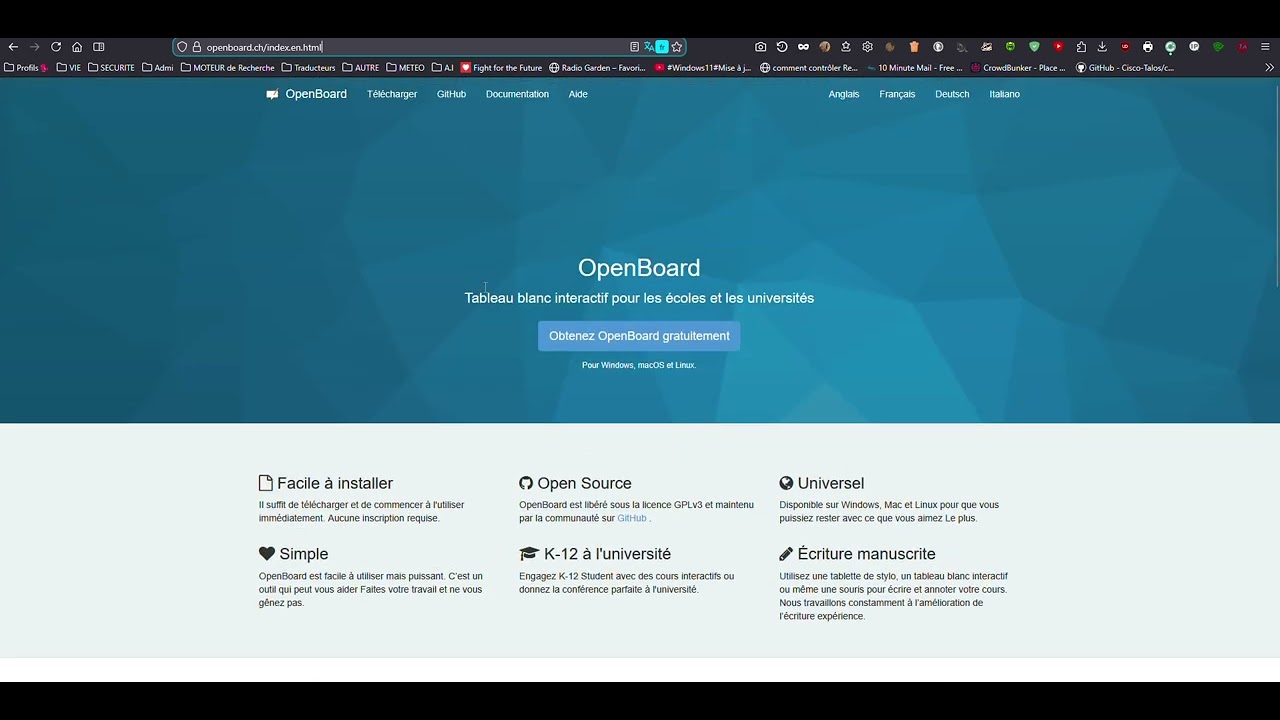Viewport: 1280px width, 720px height.
Task: Open browser settings gear icon
Action: [867, 47]
